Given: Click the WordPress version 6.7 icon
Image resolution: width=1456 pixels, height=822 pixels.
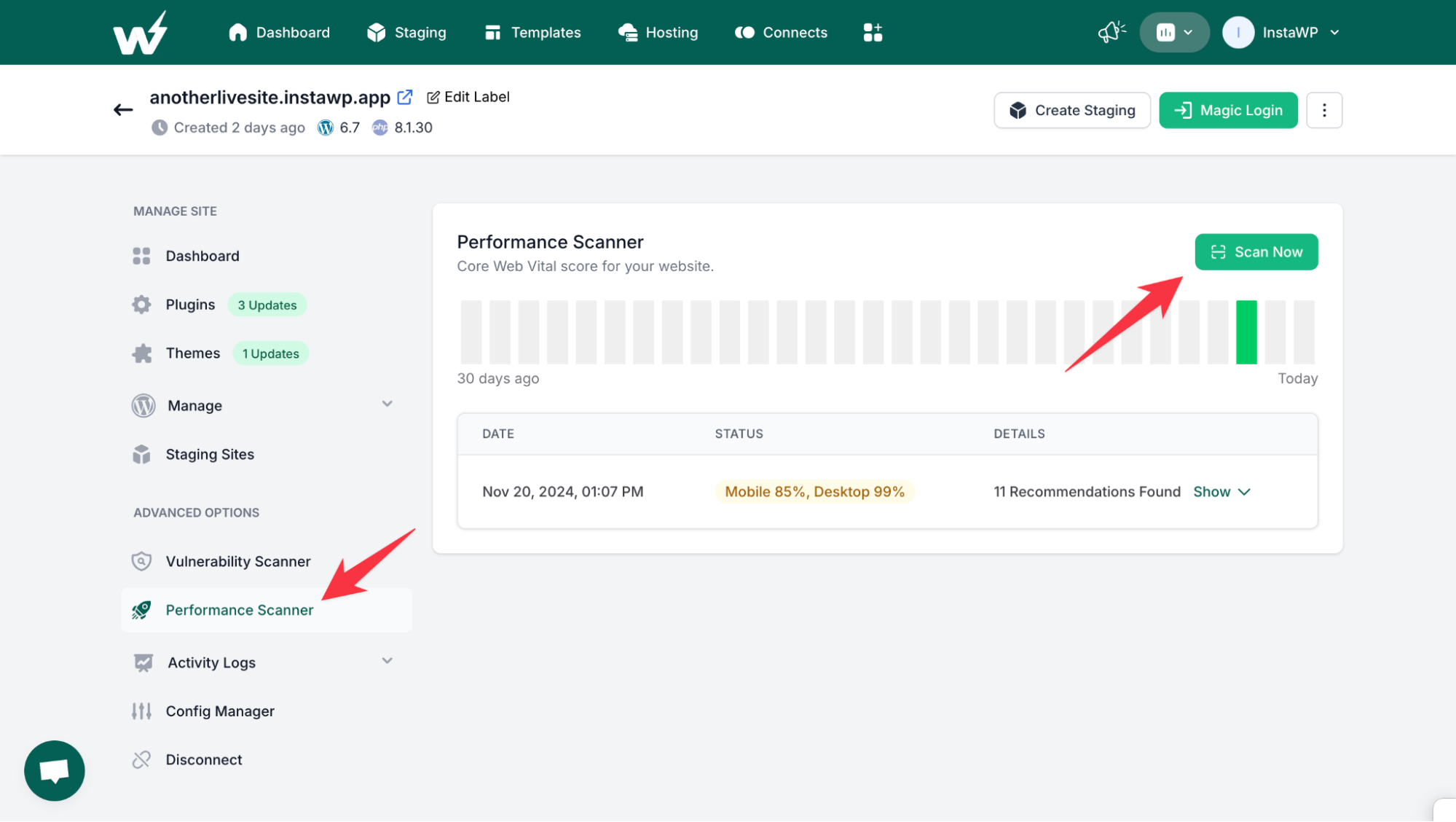Looking at the screenshot, I should (x=326, y=128).
